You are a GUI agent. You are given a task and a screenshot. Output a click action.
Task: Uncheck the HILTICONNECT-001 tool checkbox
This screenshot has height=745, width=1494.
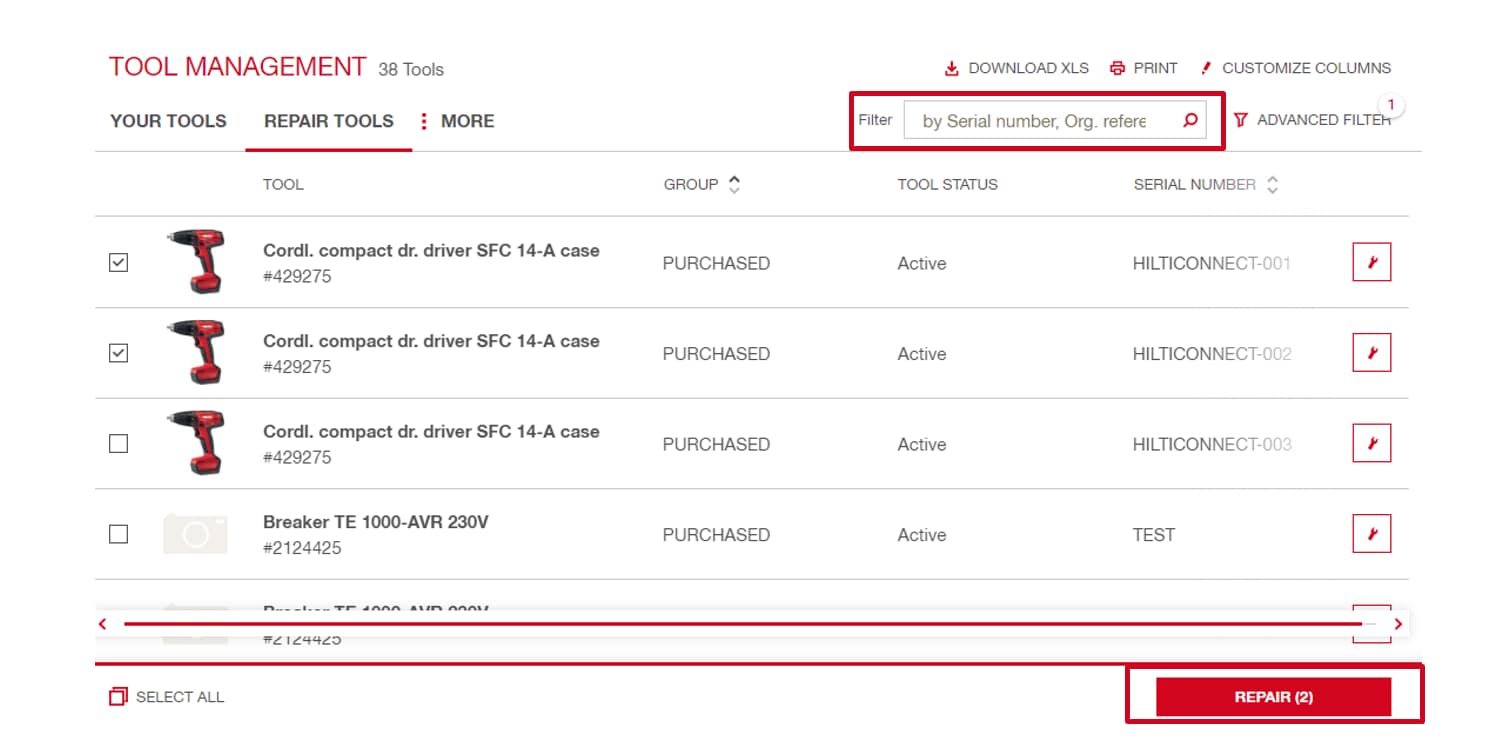point(118,263)
